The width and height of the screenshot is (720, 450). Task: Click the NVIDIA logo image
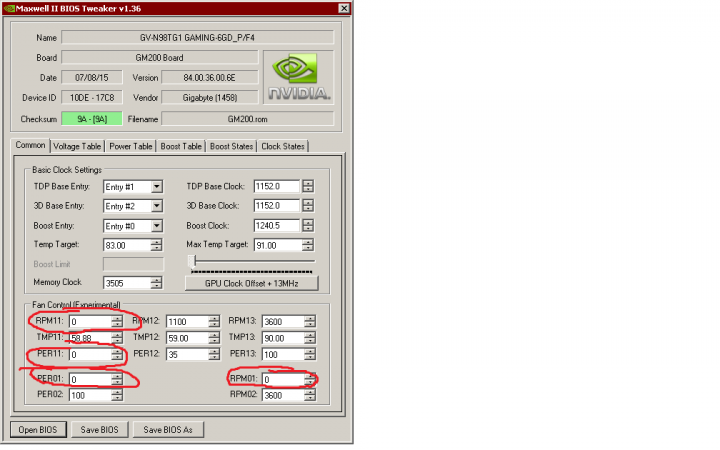tap(298, 77)
